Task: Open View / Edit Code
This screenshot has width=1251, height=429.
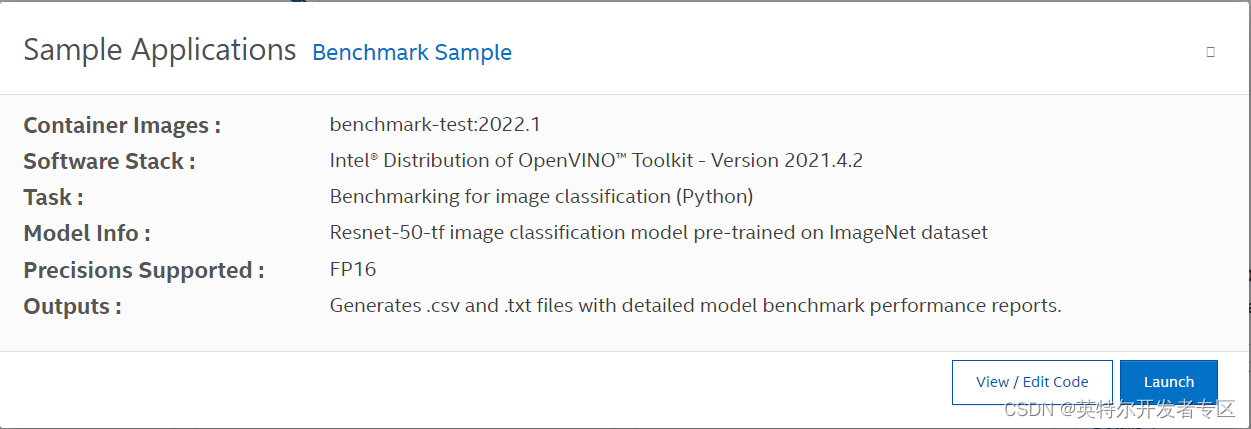Action: click(x=1032, y=382)
